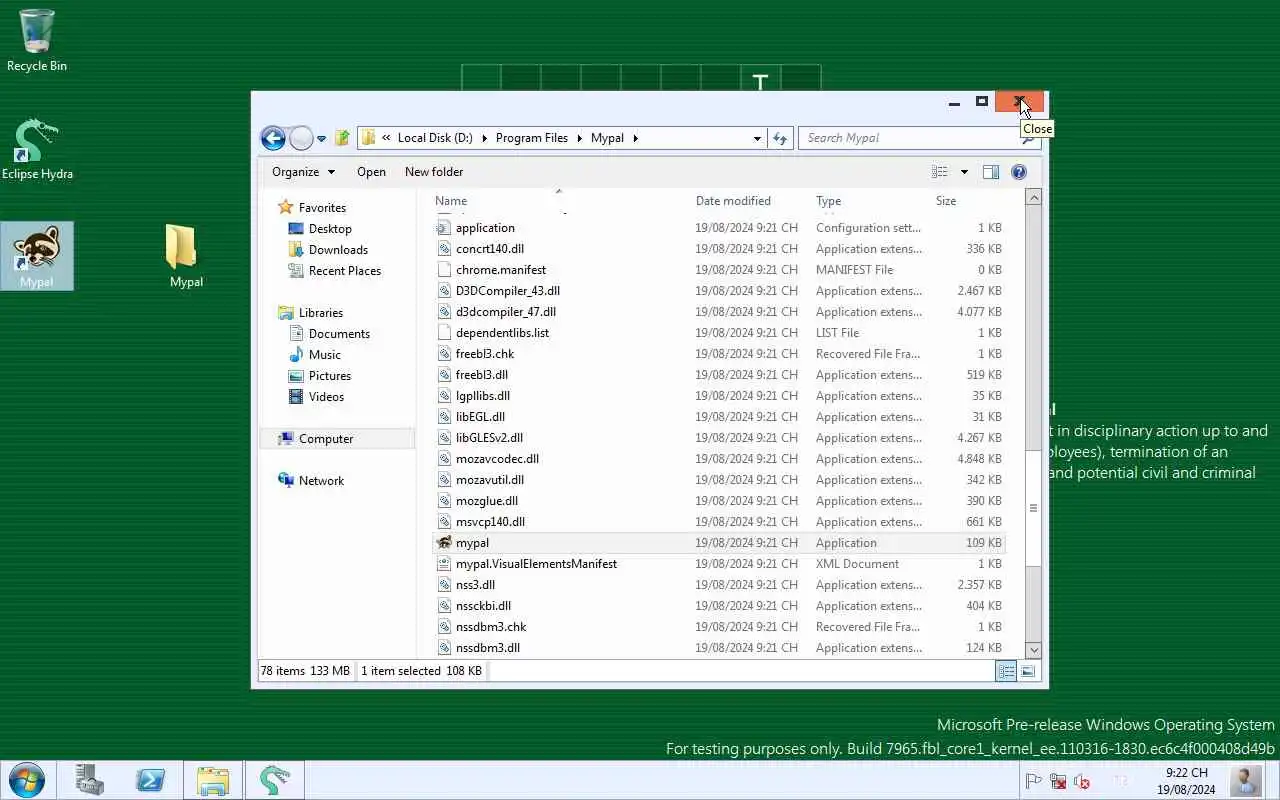This screenshot has width=1280, height=800.
Task: Expand the arrow after Local Disk (D:) in the path
Action: coord(484,138)
